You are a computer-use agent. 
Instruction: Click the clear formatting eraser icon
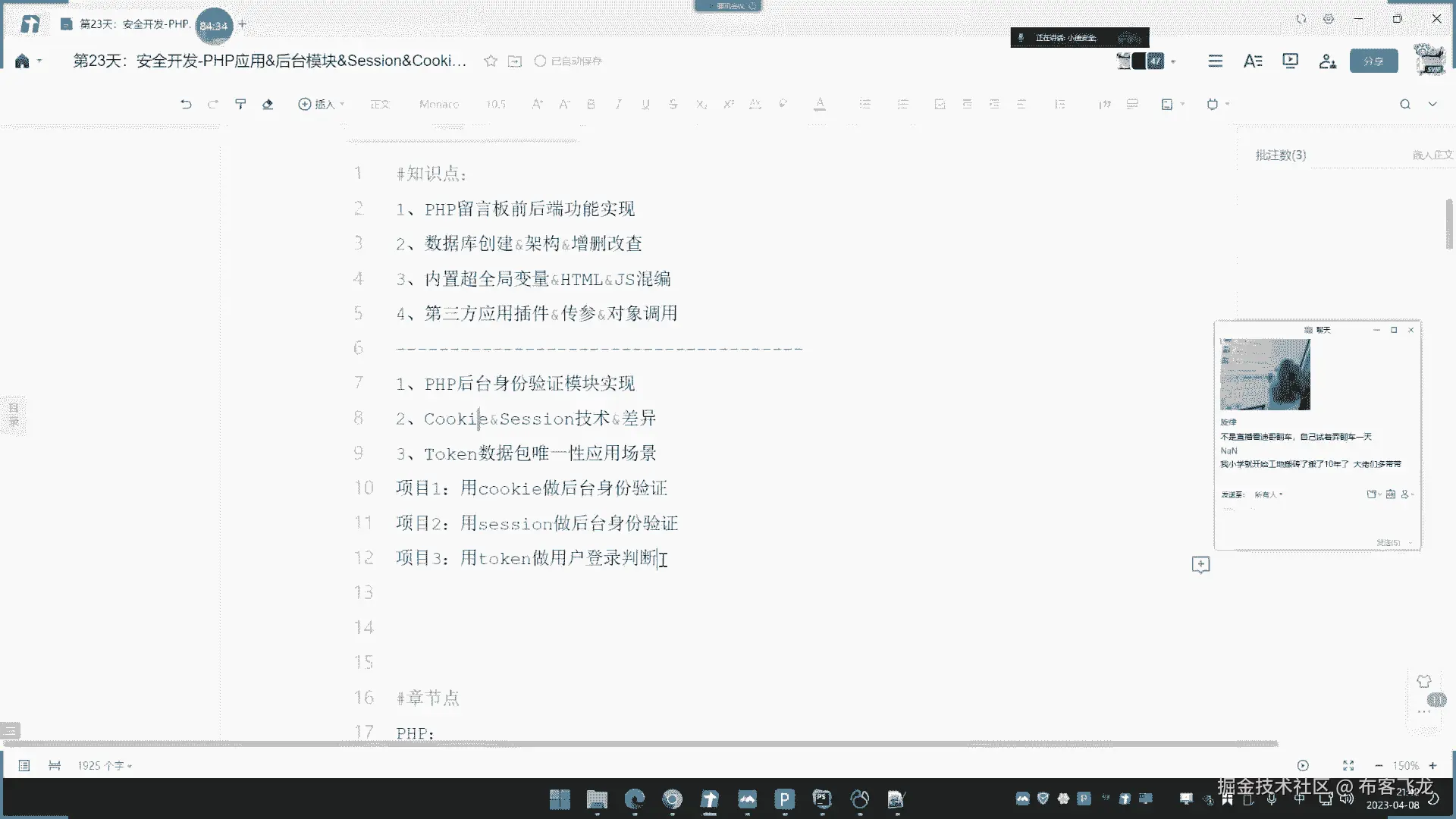[x=268, y=105]
